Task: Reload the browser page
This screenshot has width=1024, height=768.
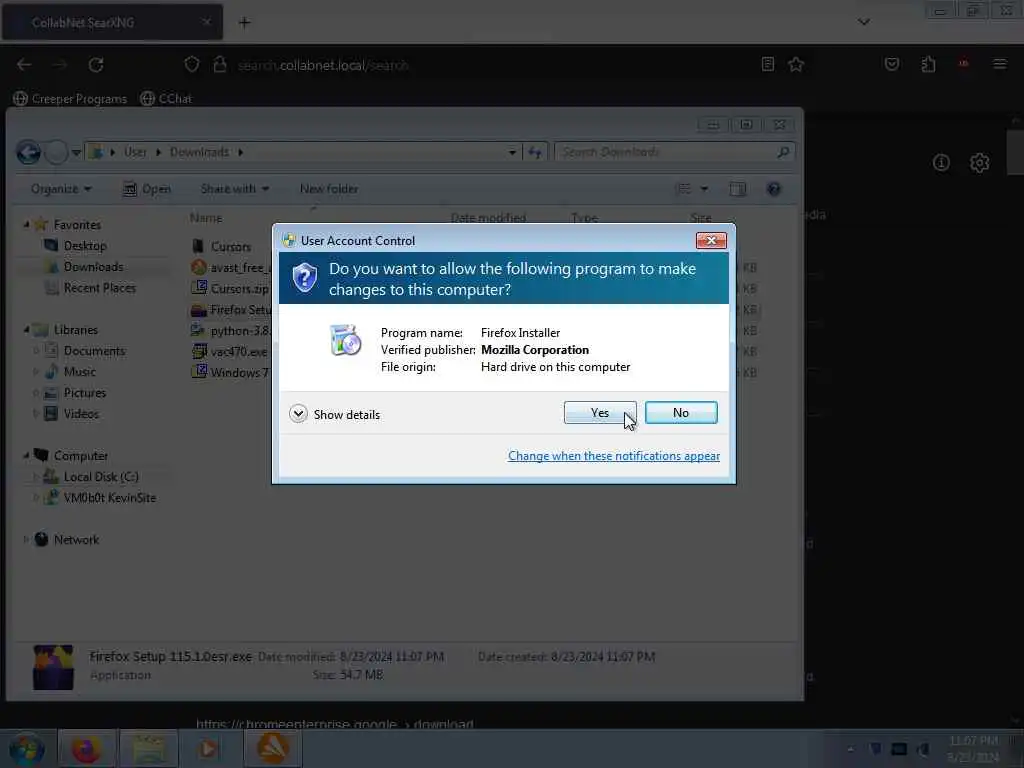Action: click(x=96, y=65)
